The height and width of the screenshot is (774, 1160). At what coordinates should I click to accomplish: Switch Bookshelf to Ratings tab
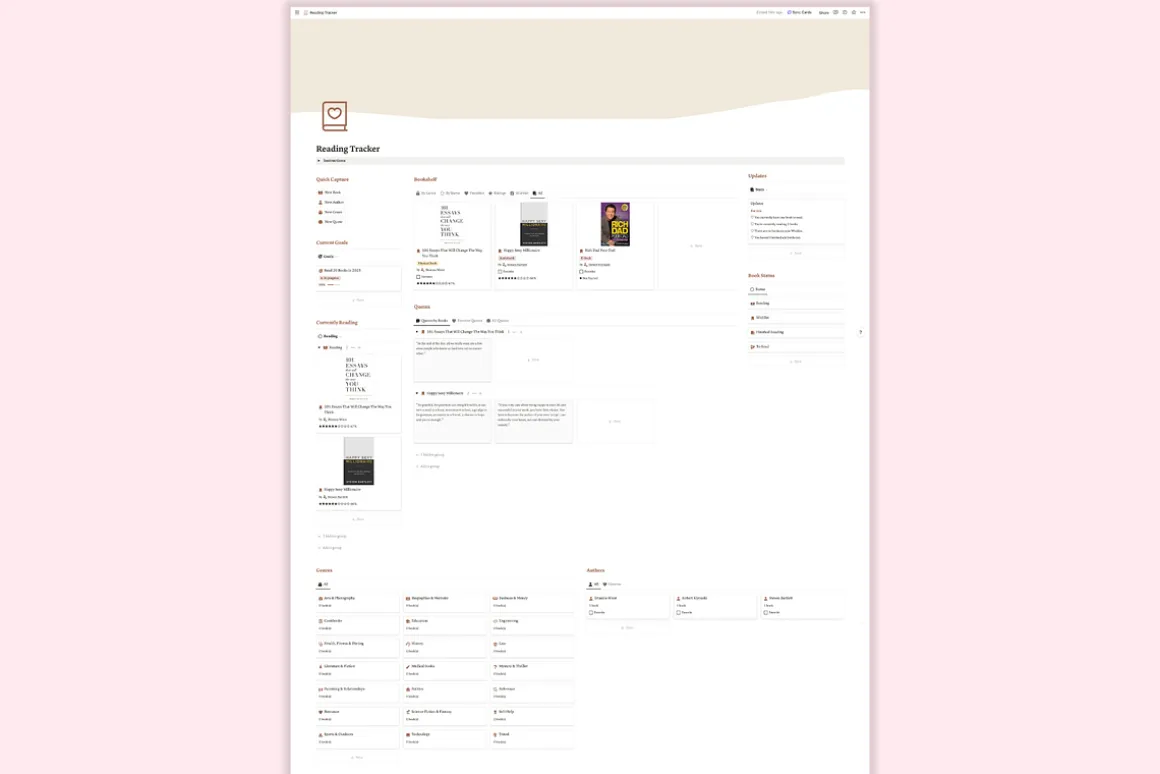(x=498, y=193)
